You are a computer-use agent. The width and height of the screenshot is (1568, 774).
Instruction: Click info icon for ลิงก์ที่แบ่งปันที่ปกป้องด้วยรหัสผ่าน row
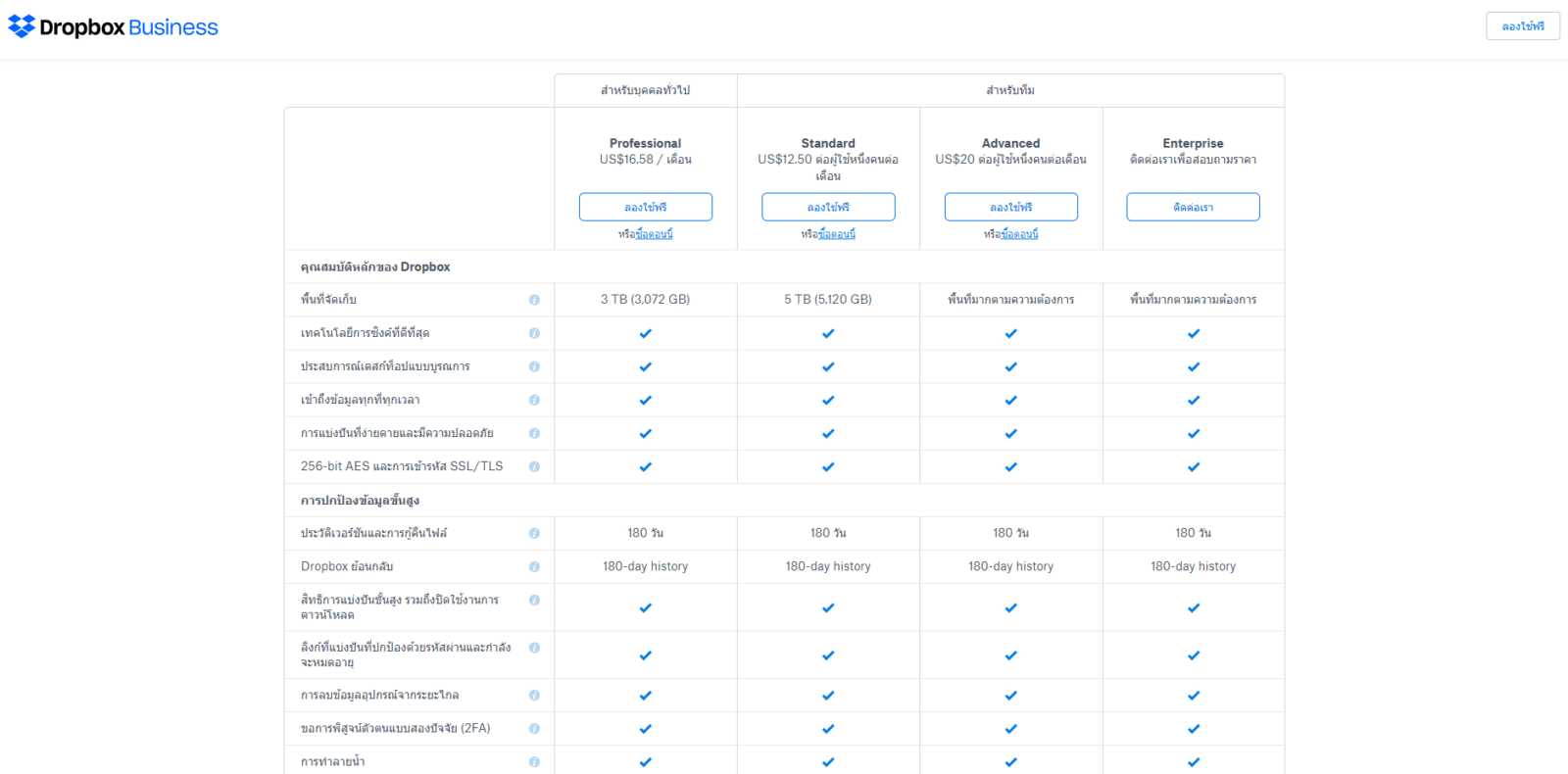[534, 648]
